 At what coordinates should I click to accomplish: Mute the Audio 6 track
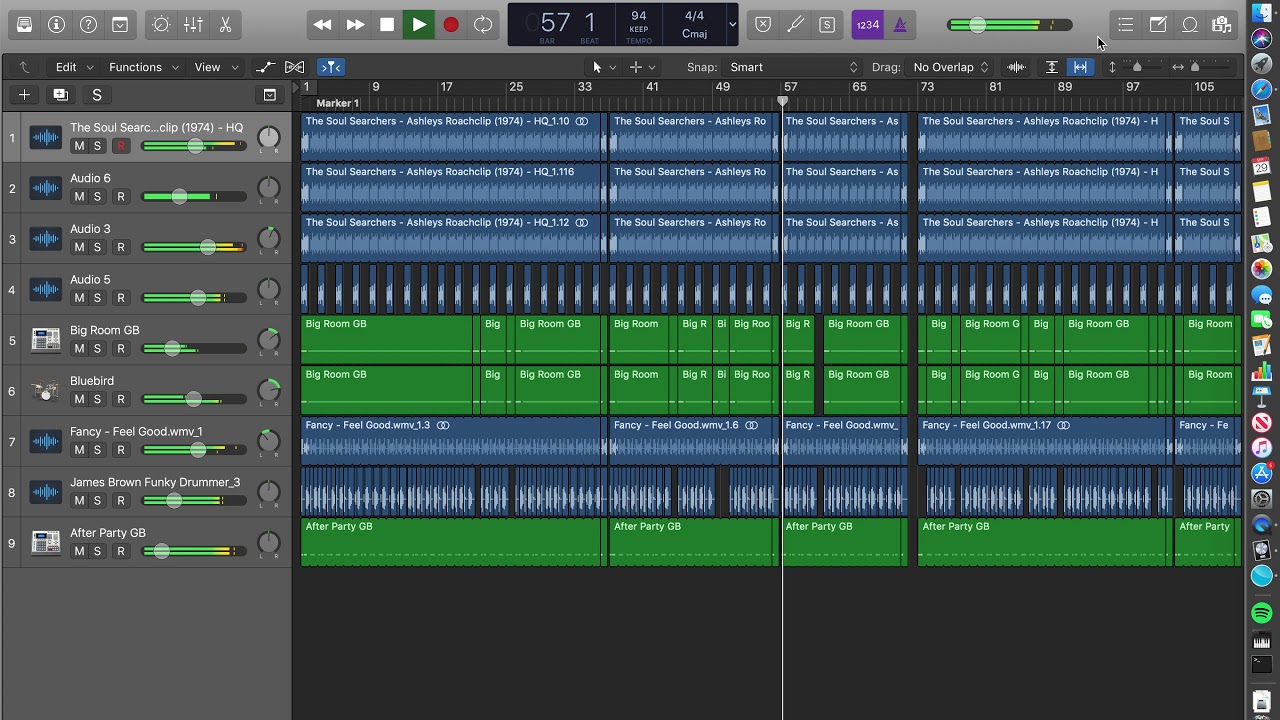[79, 197]
